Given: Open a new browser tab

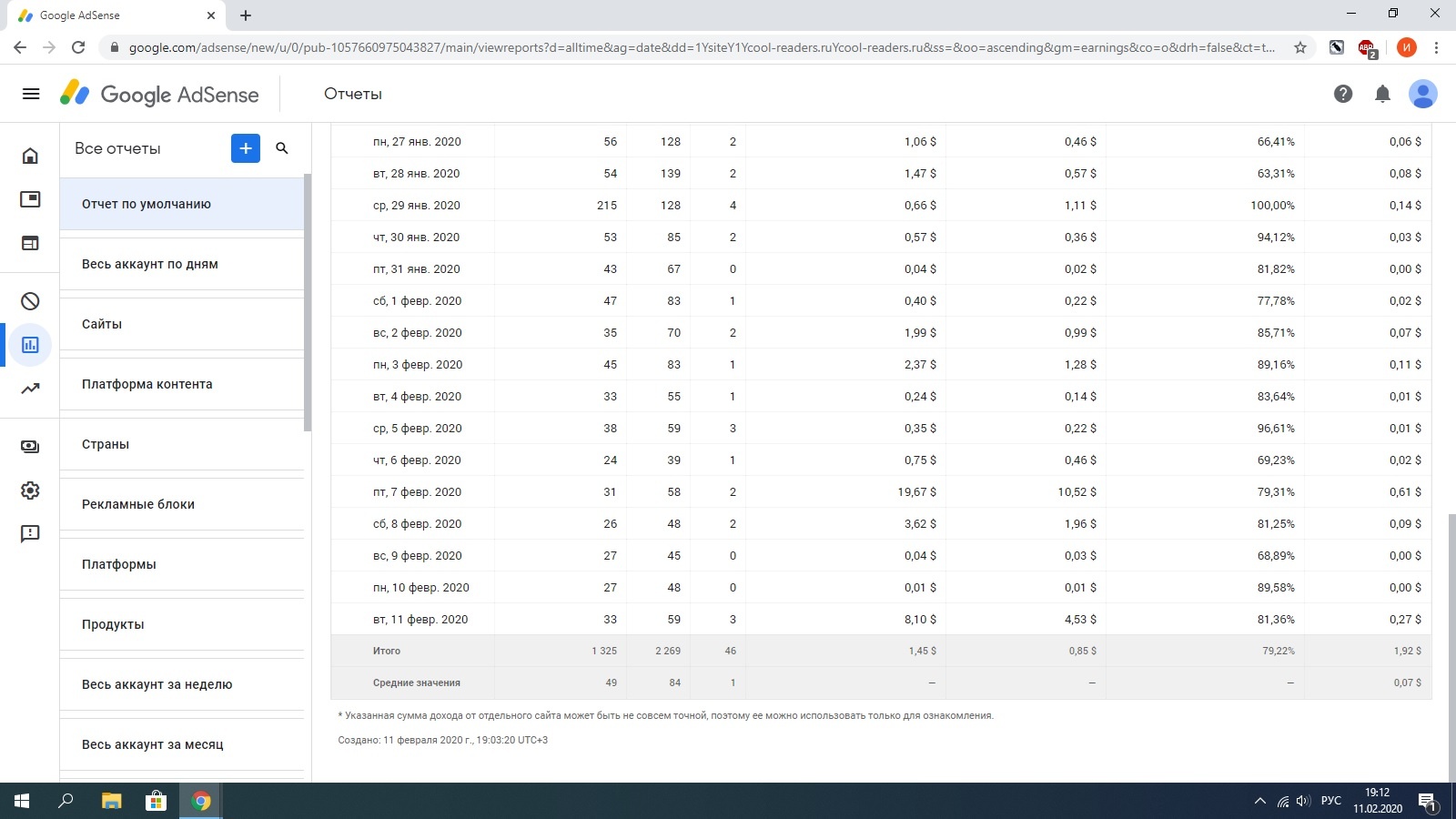Looking at the screenshot, I should 246,15.
